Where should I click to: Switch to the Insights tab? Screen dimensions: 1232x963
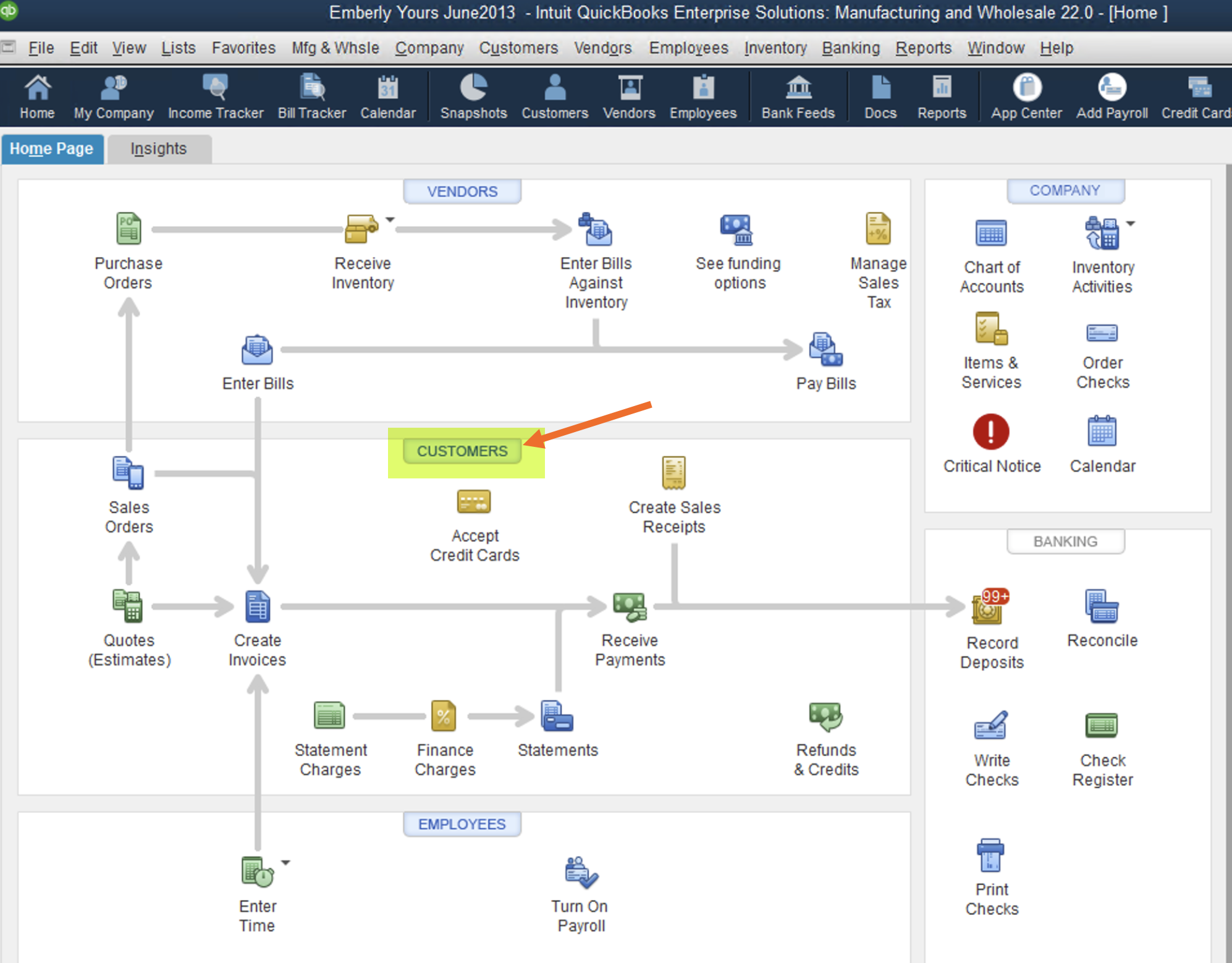pyautogui.click(x=159, y=149)
